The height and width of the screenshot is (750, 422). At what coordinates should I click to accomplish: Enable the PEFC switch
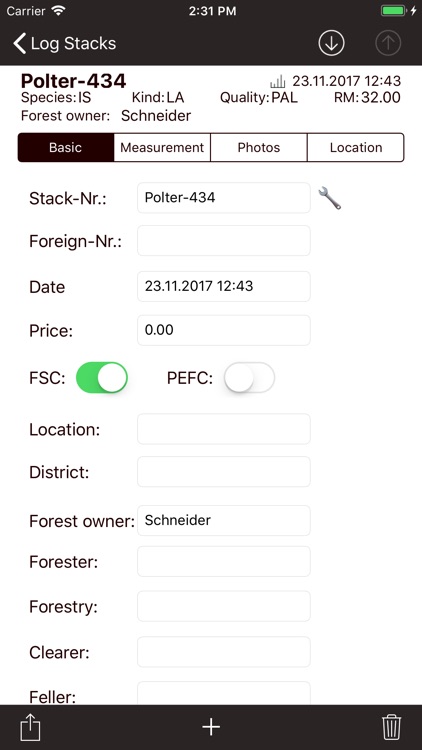pos(249,378)
